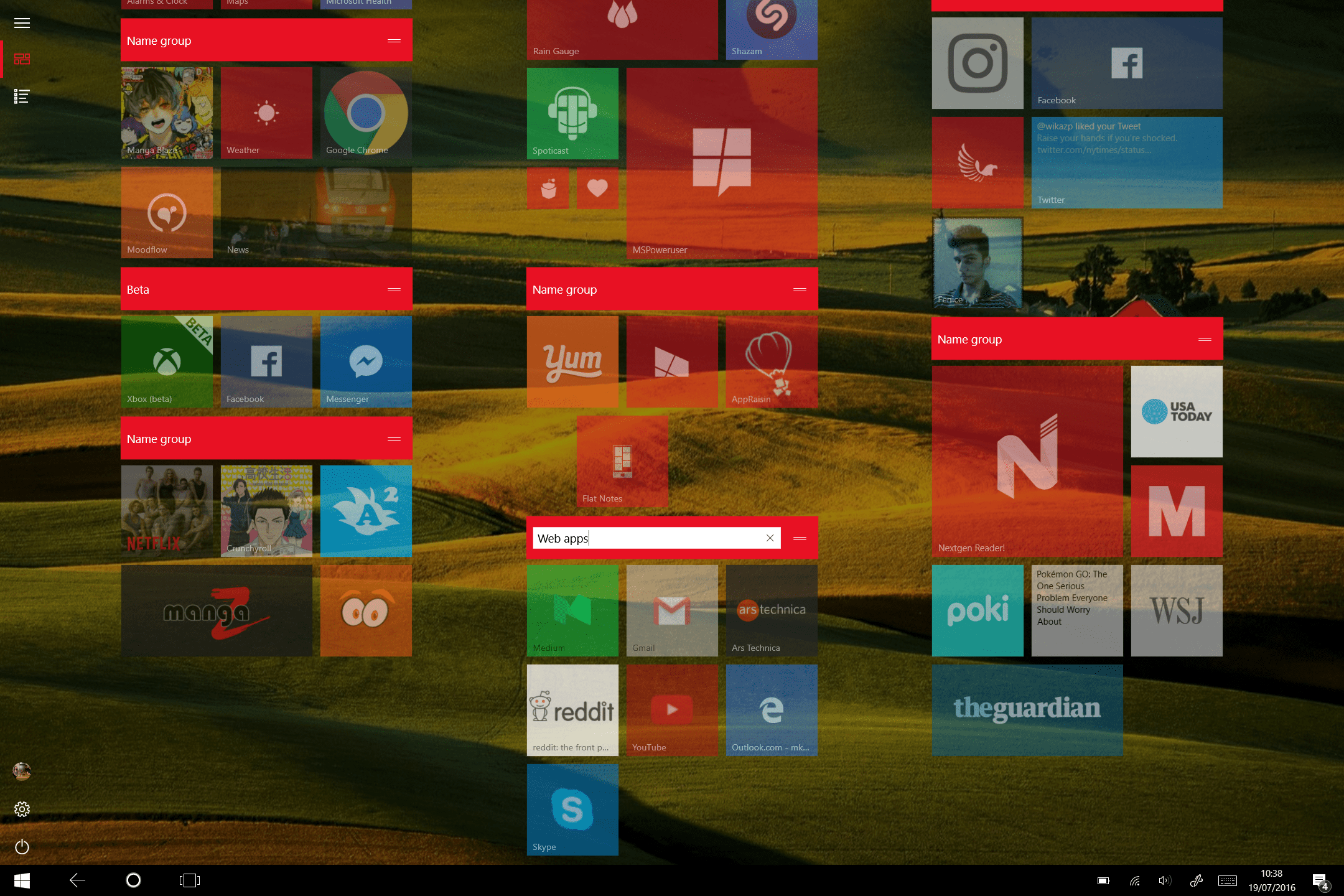The height and width of the screenshot is (896, 1344).
Task: Open the Instagram tile
Action: pos(977,63)
